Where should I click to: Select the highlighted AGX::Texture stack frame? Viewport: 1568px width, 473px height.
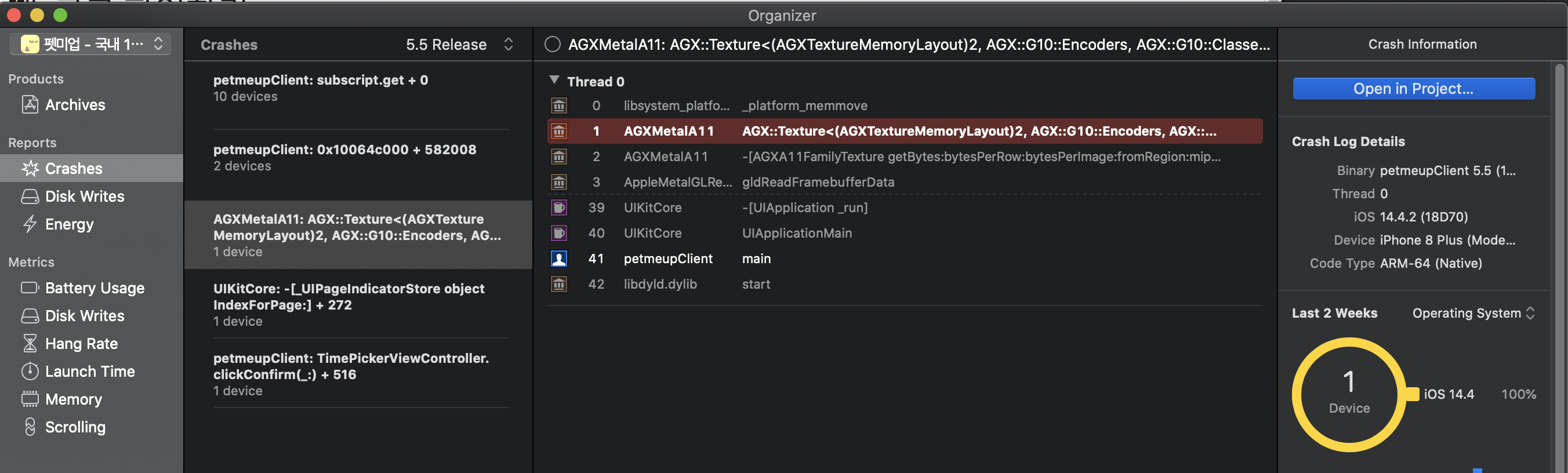tap(905, 132)
